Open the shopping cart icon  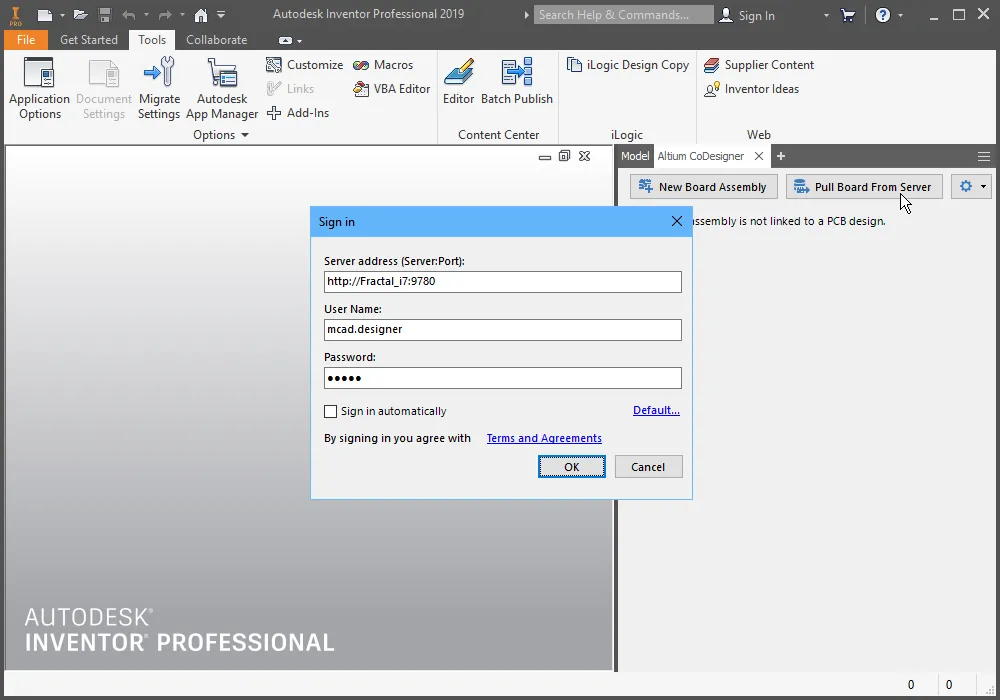pos(848,15)
